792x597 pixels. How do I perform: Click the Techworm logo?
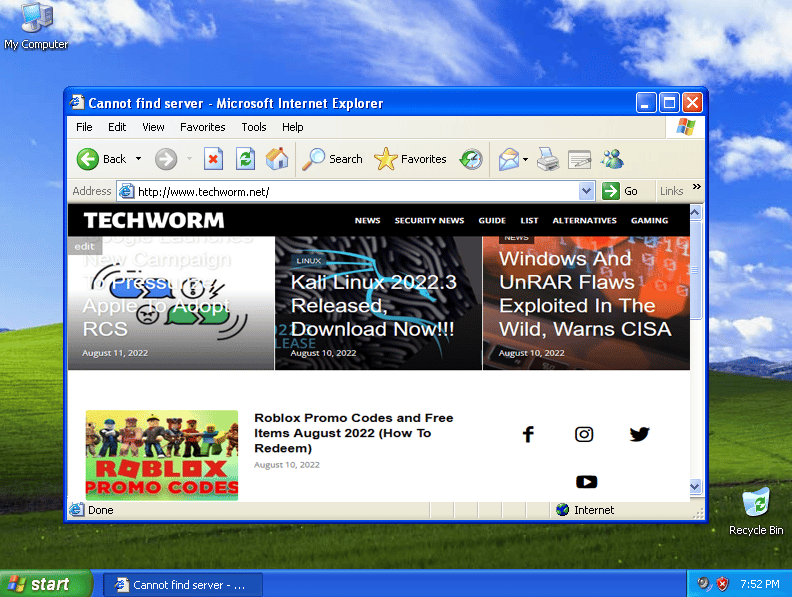coord(154,220)
